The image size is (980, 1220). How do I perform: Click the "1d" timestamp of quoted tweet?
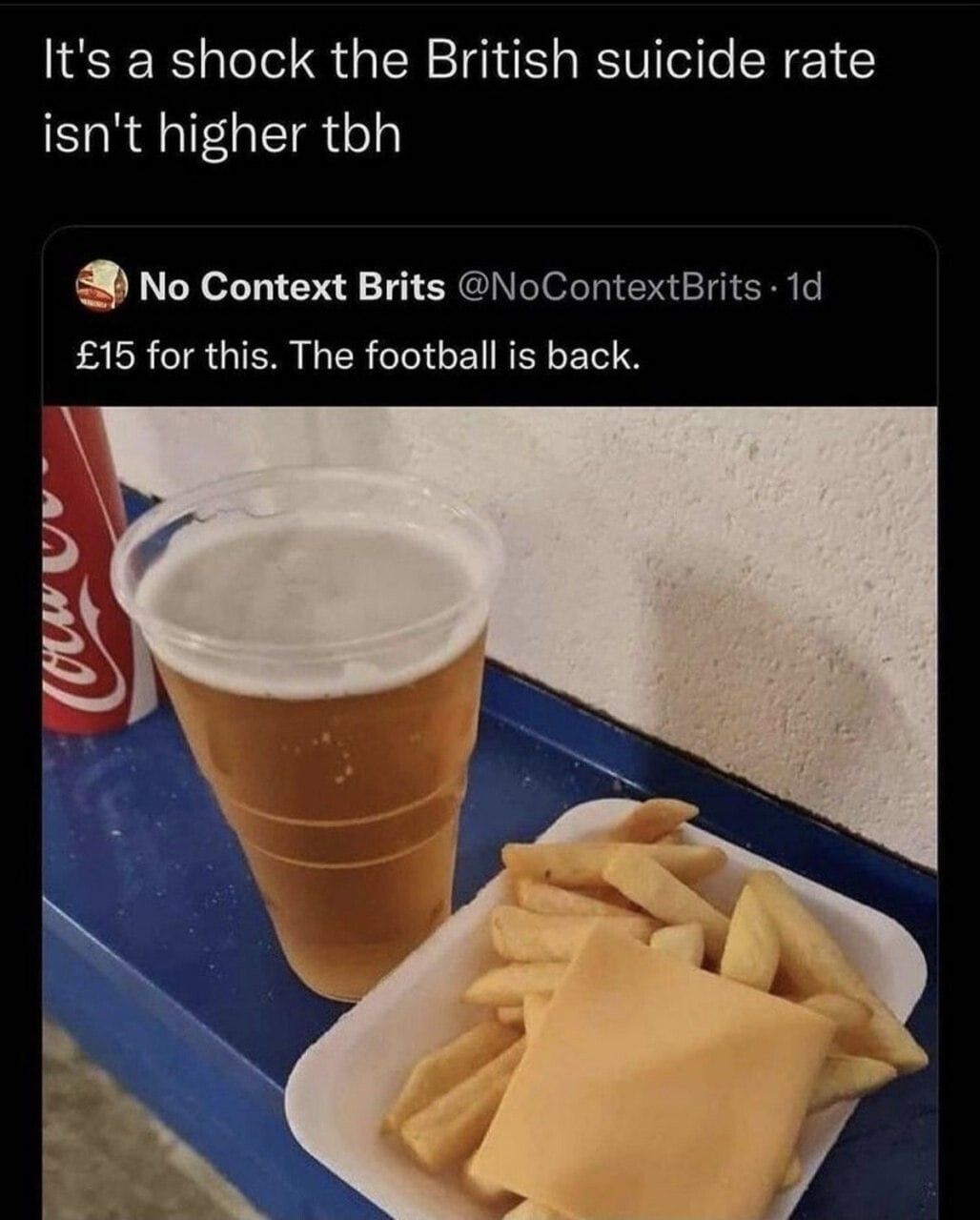coord(805,285)
